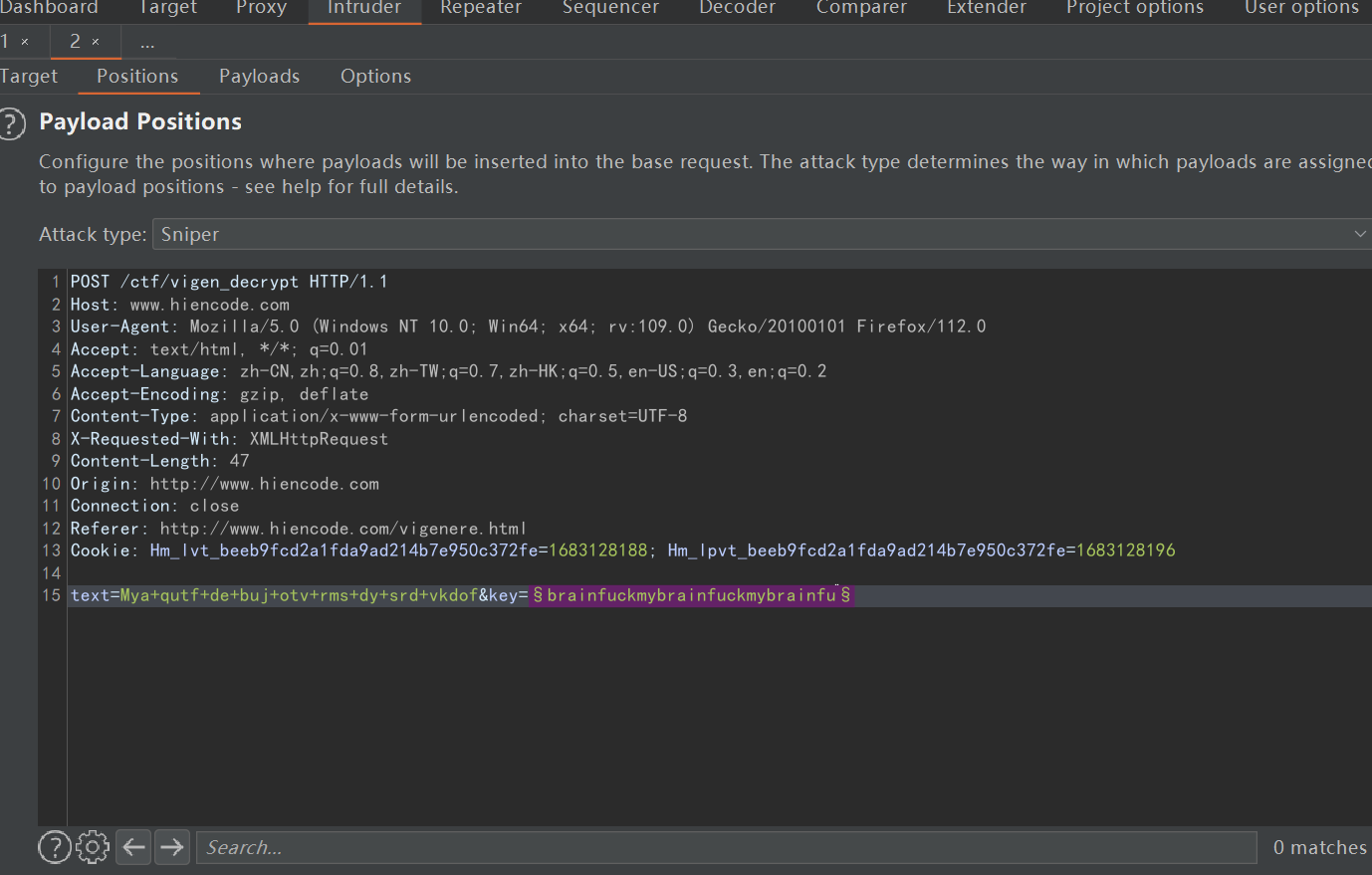This screenshot has width=1372, height=875.
Task: Click the Search input field
Action: coord(726,847)
